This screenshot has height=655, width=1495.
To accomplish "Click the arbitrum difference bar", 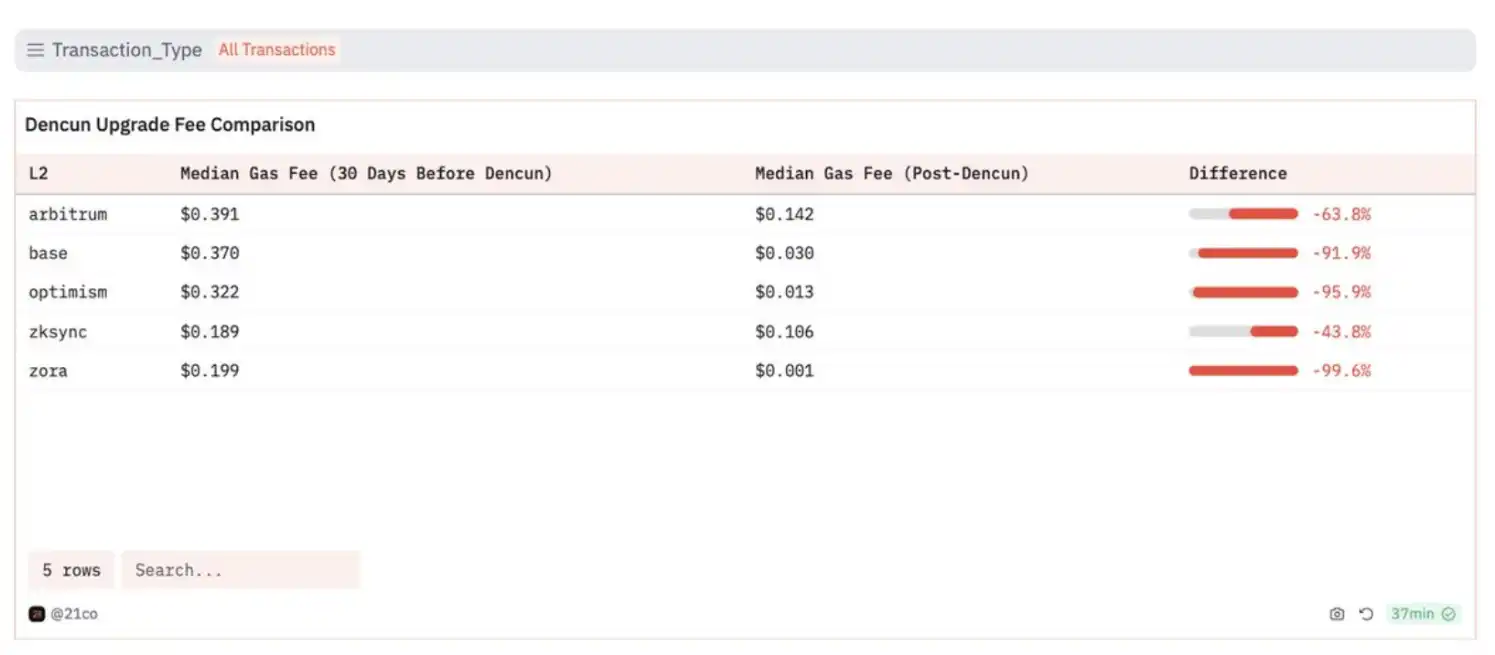I will click(1243, 214).
